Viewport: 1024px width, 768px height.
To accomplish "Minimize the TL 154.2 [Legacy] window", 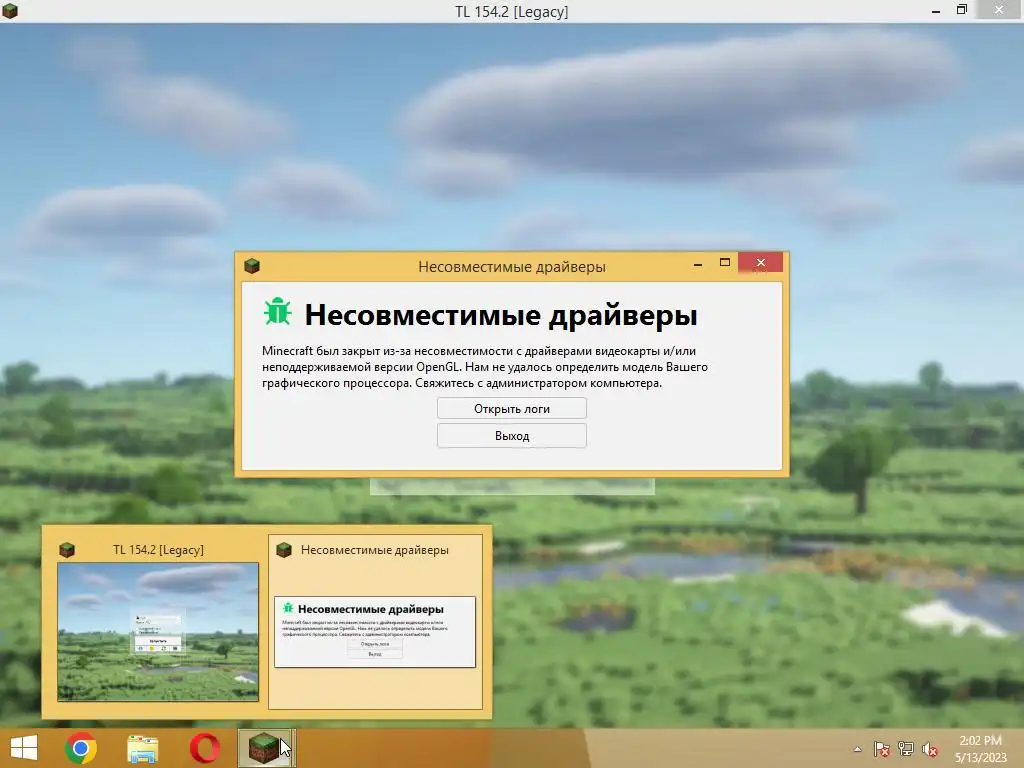I will point(936,10).
